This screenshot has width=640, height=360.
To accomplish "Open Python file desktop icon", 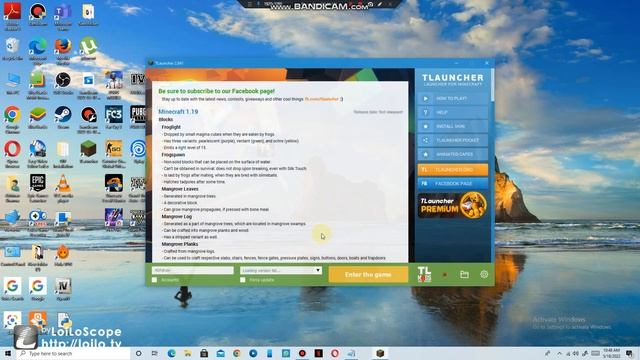I will tap(63, 321).
